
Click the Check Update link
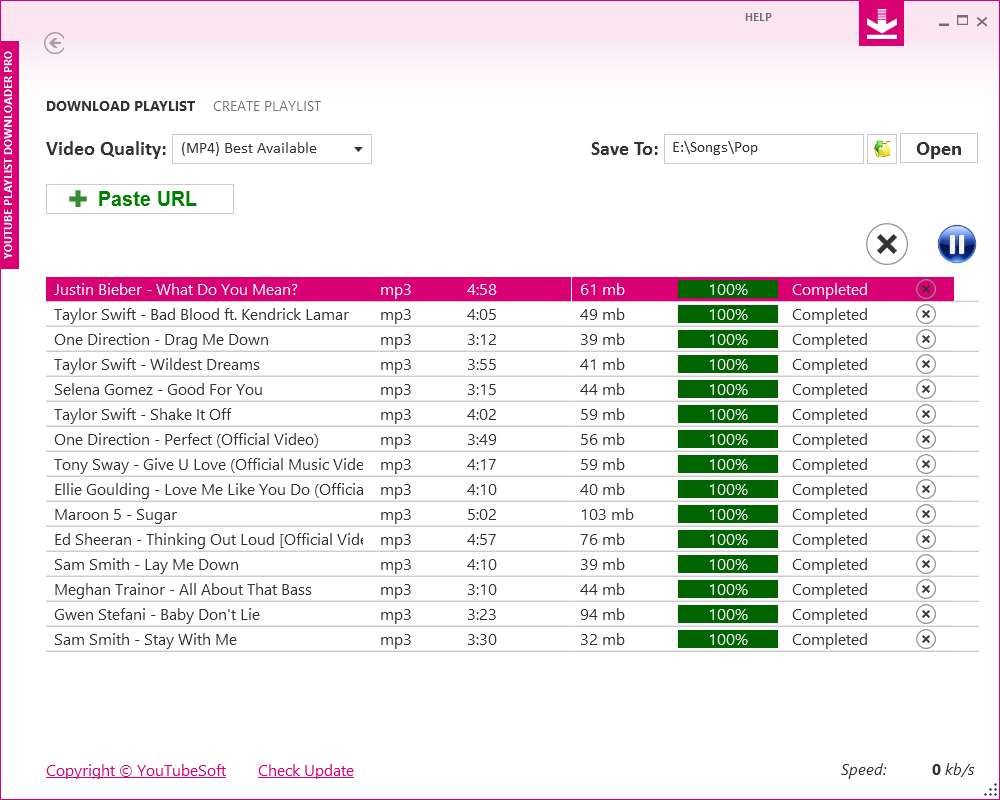click(306, 771)
